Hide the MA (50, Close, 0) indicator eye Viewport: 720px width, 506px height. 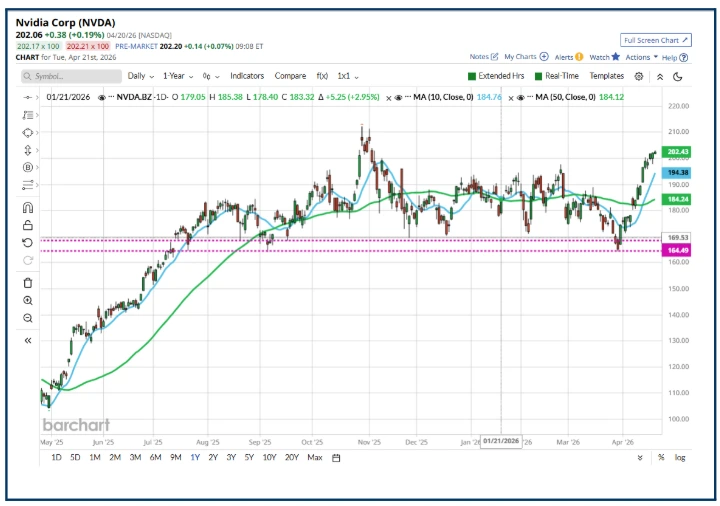click(x=521, y=97)
